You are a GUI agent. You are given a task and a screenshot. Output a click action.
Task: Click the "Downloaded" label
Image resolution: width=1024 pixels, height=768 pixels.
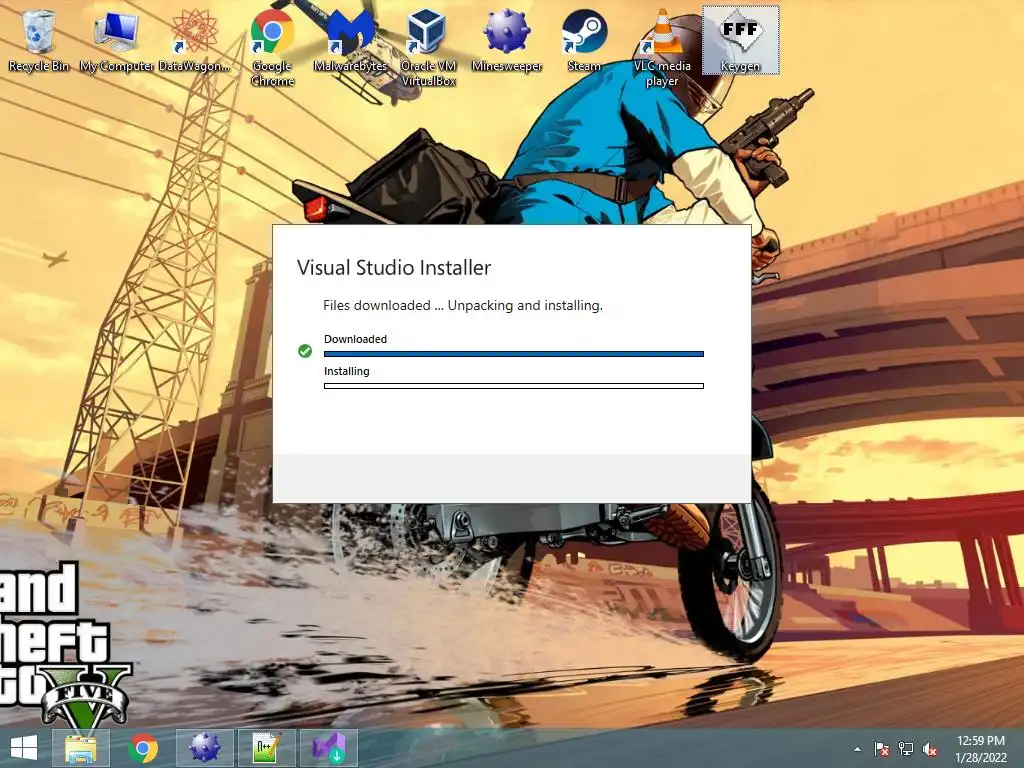point(355,339)
